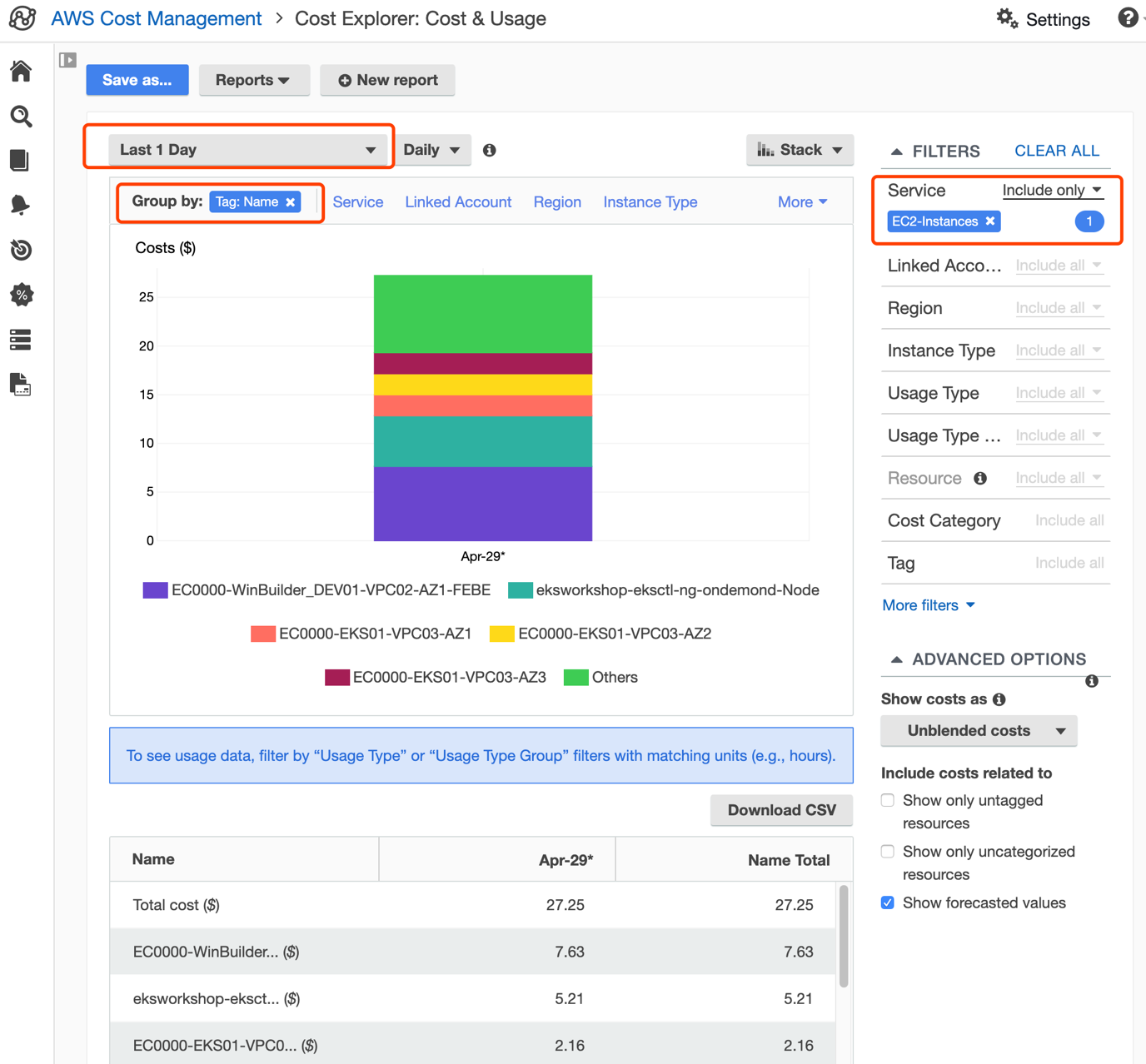Viewport: 1146px width, 1064px height.
Task: Open Instance Type Include all dropdown
Action: pyautogui.click(x=1059, y=351)
